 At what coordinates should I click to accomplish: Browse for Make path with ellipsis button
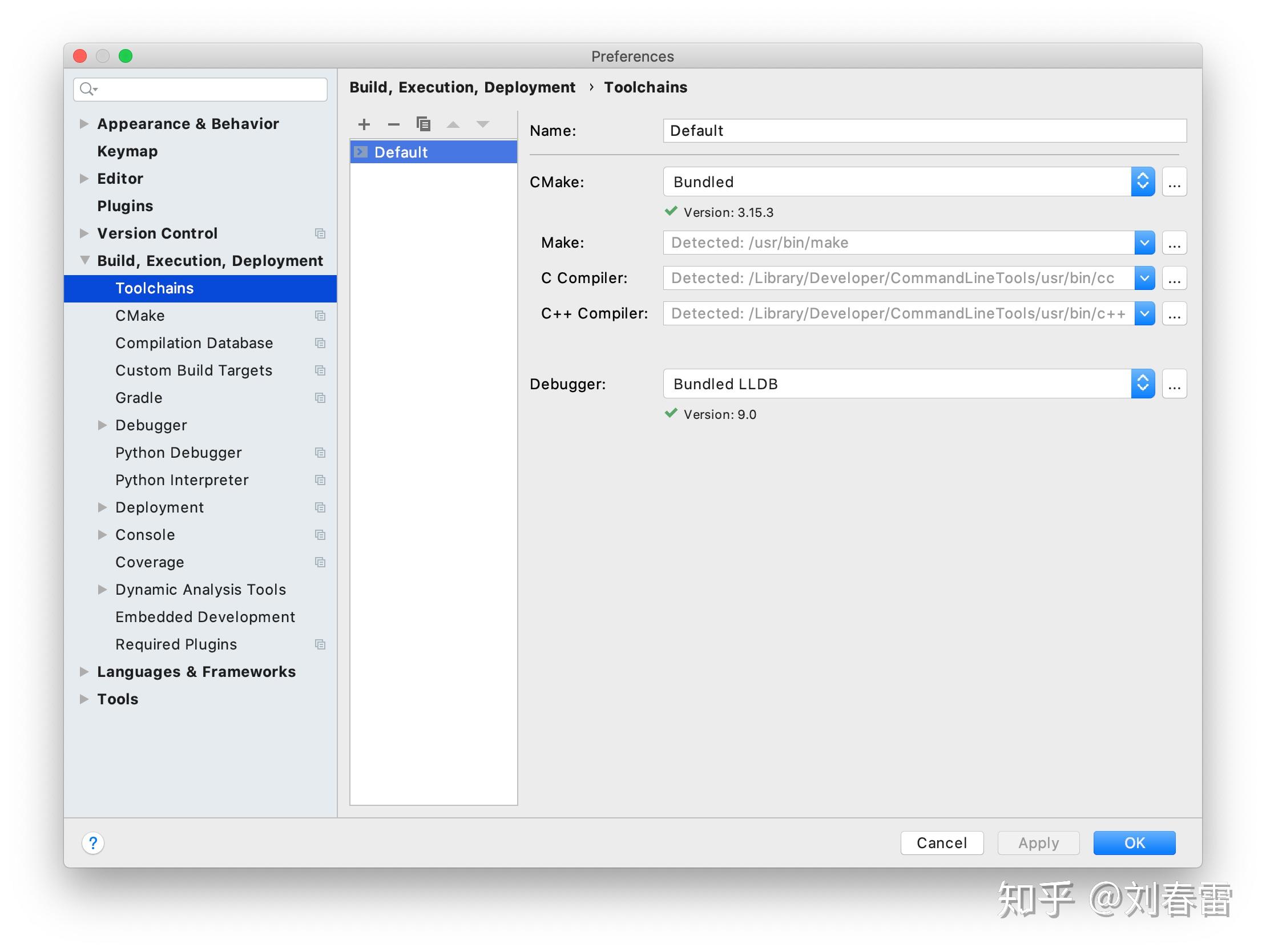coord(1175,243)
